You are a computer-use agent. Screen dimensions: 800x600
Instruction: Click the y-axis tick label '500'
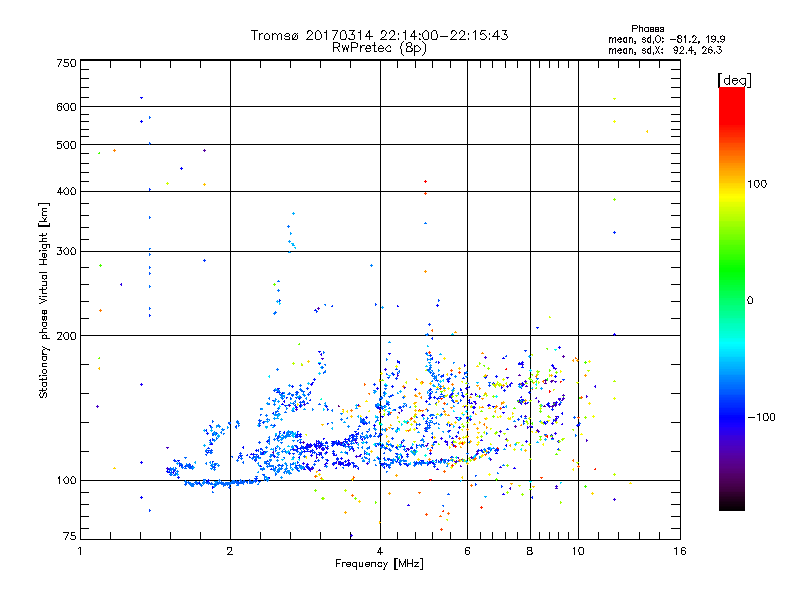pyautogui.click(x=66, y=145)
